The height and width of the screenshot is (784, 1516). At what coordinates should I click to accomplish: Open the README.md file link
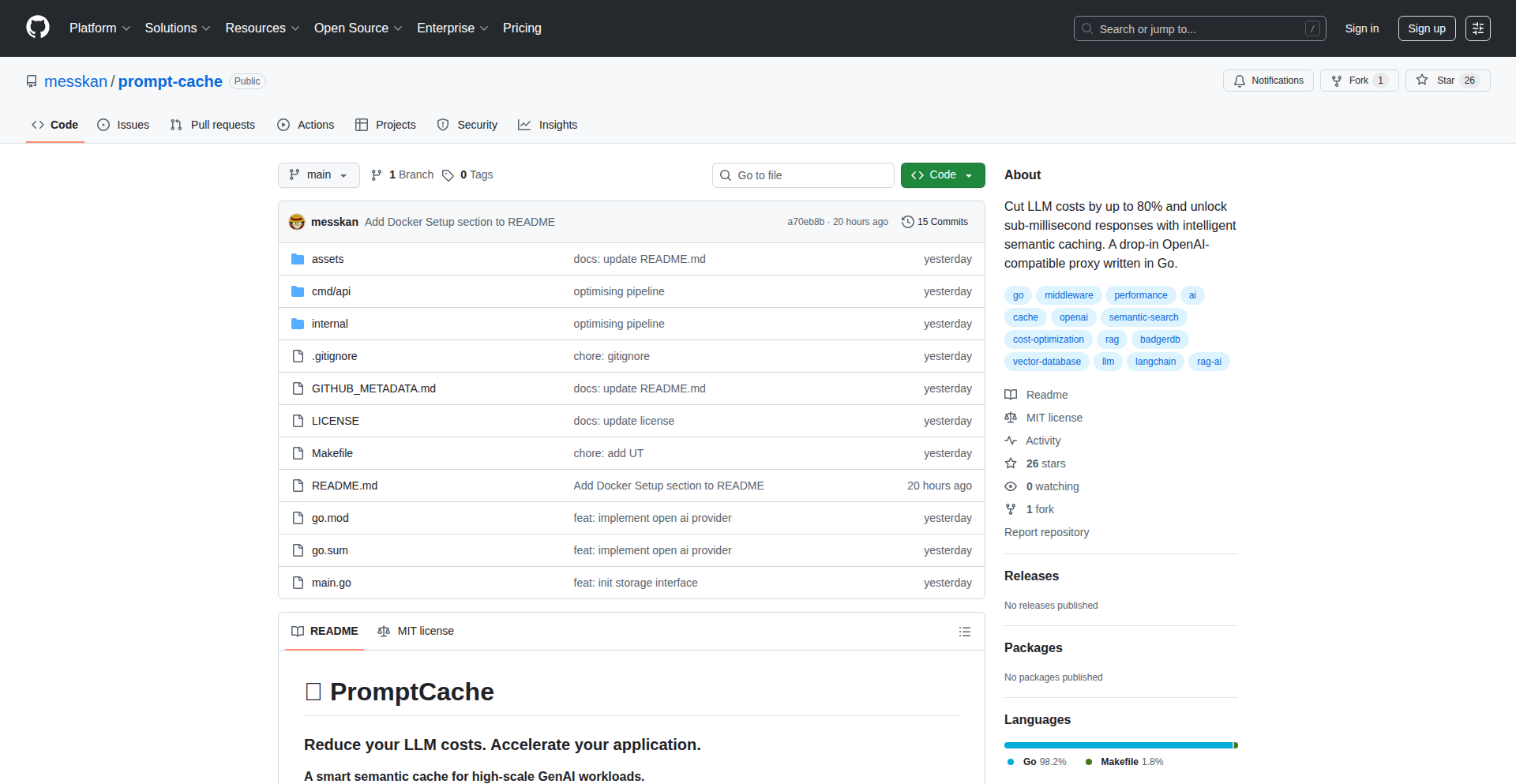click(344, 486)
